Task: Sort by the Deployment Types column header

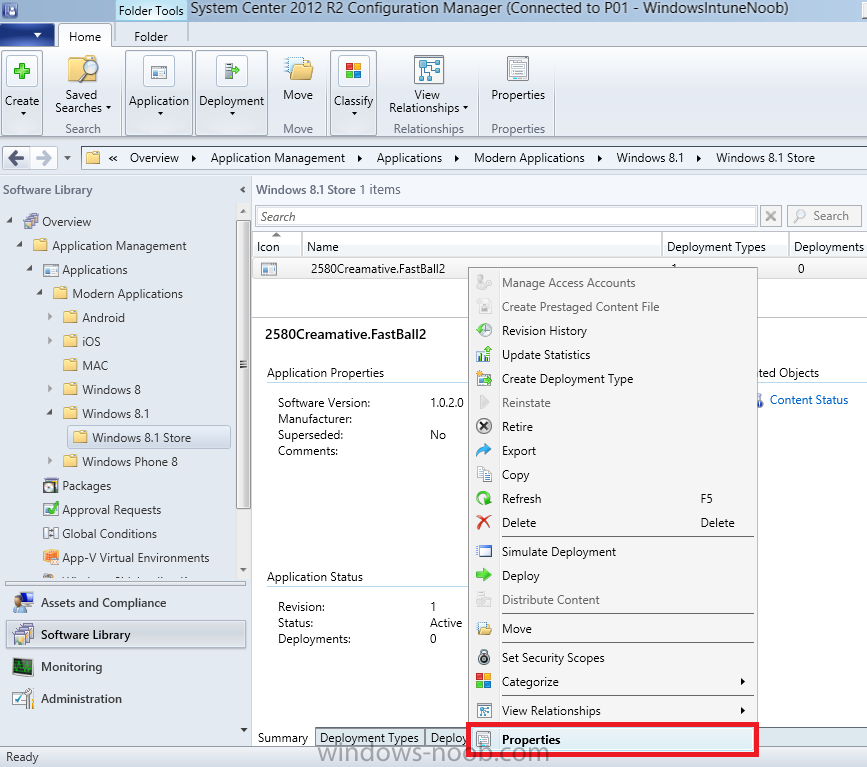Action: click(725, 247)
